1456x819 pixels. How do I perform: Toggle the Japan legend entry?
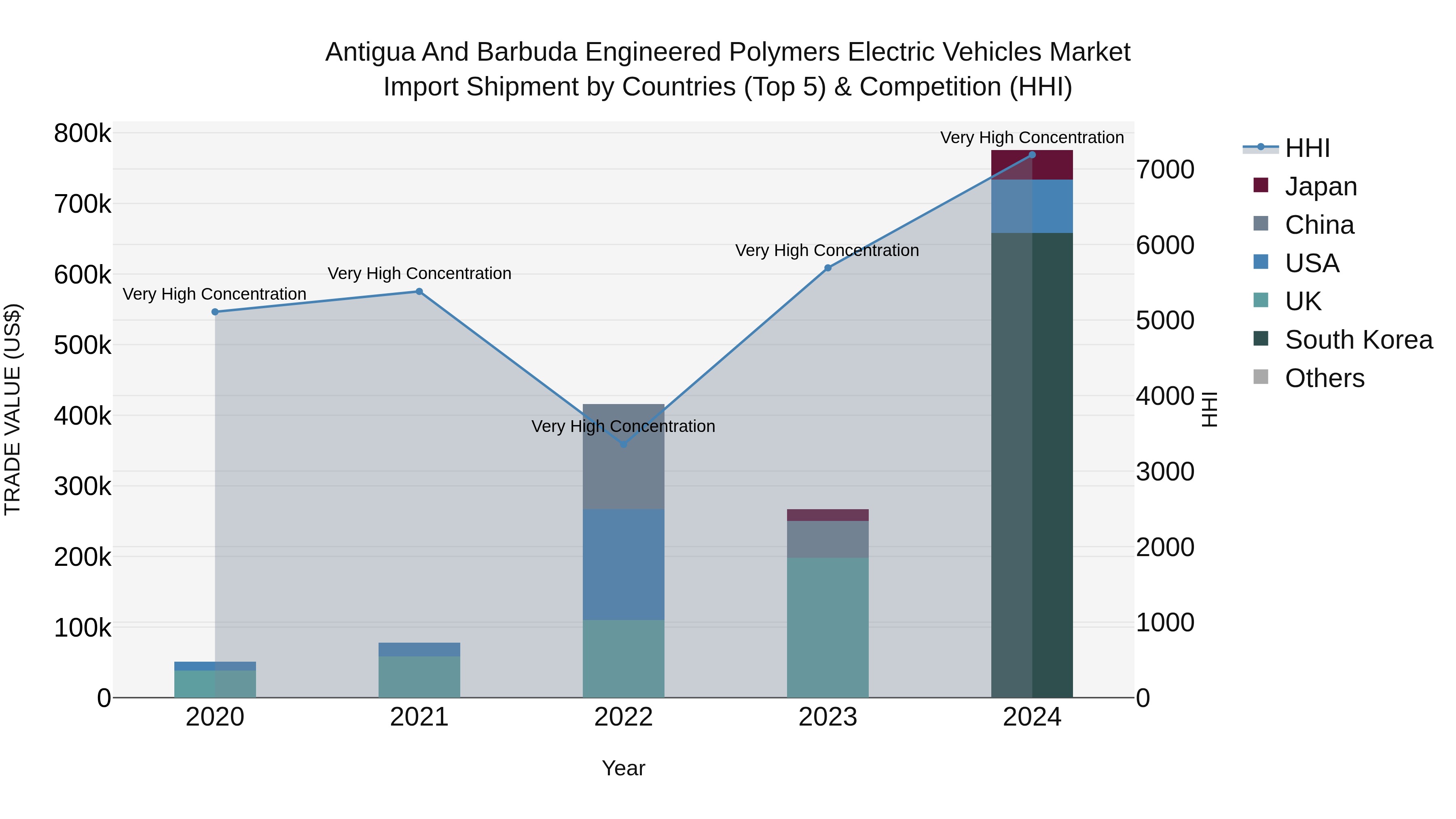[1305, 186]
